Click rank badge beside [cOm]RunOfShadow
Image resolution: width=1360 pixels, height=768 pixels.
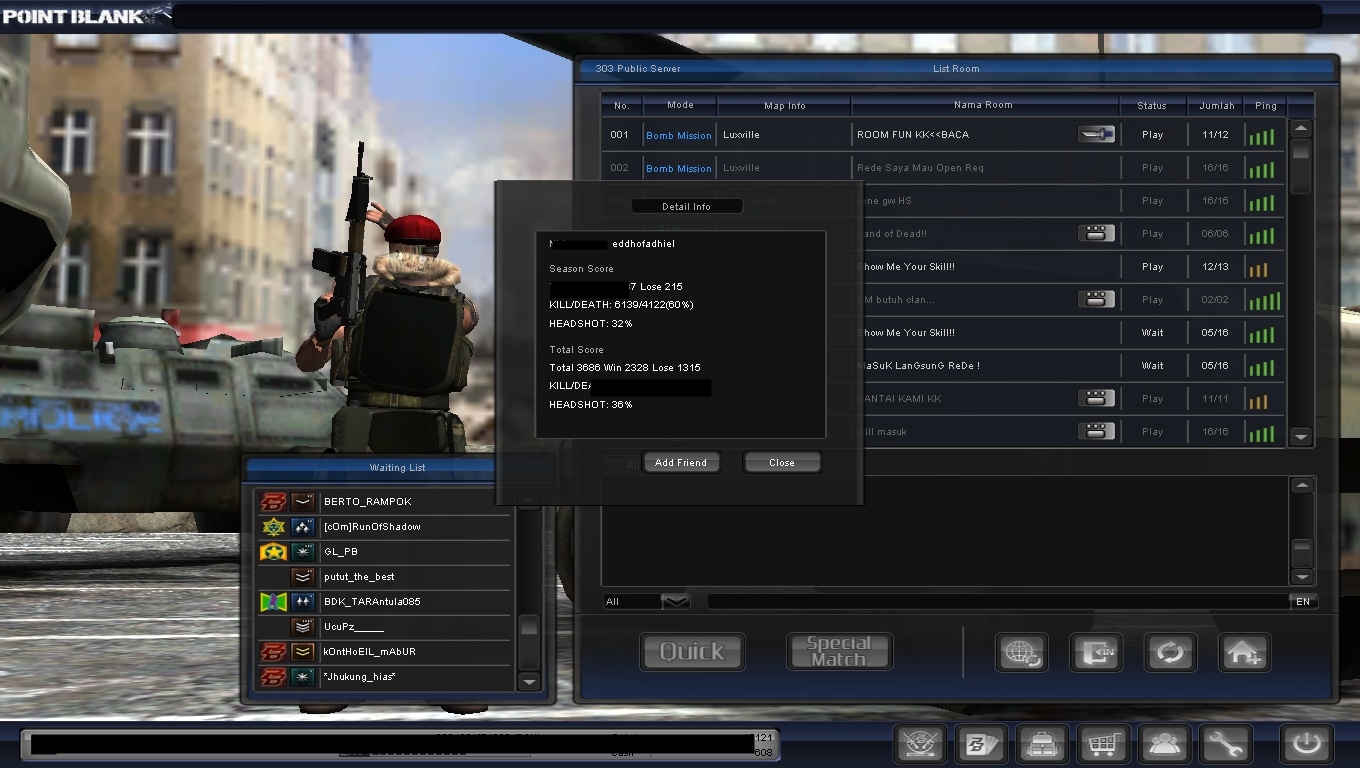(303, 527)
